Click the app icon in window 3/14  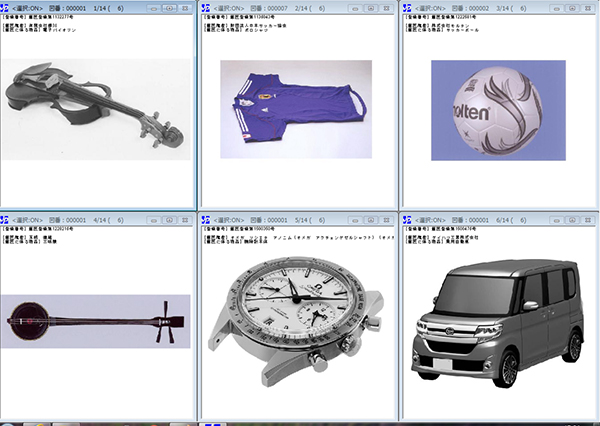pyautogui.click(x=407, y=8)
